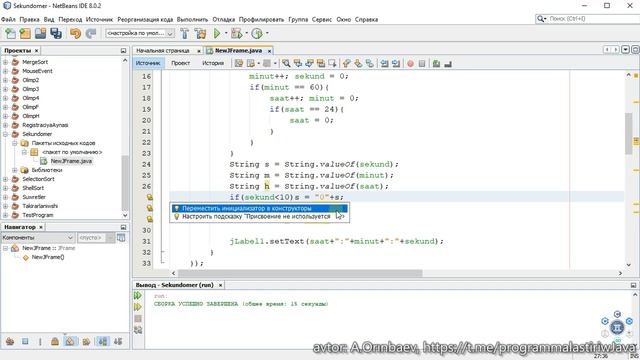The image size is (640, 360).
Task: Close the NewJFrame.java editor tab
Action: (269, 51)
